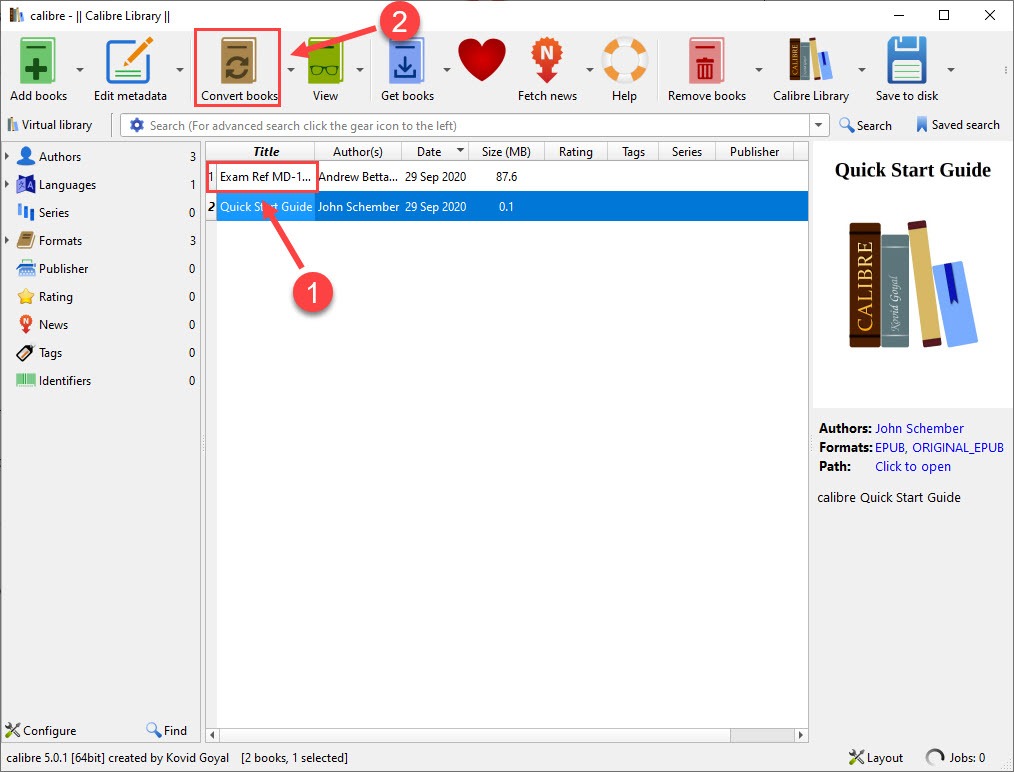Select Rating in the tag browser

[x=56, y=297]
